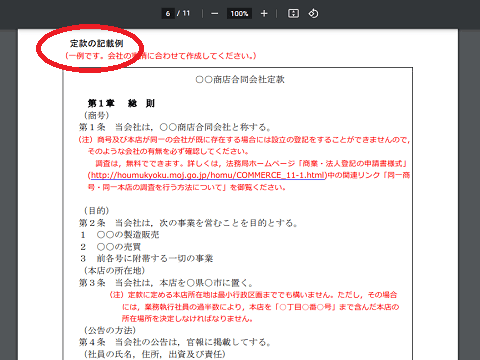Click the label (本店の所在地)

114,270
